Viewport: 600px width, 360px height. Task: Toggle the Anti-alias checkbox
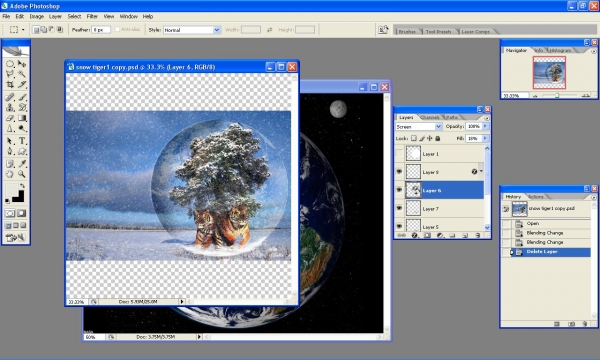117,29
